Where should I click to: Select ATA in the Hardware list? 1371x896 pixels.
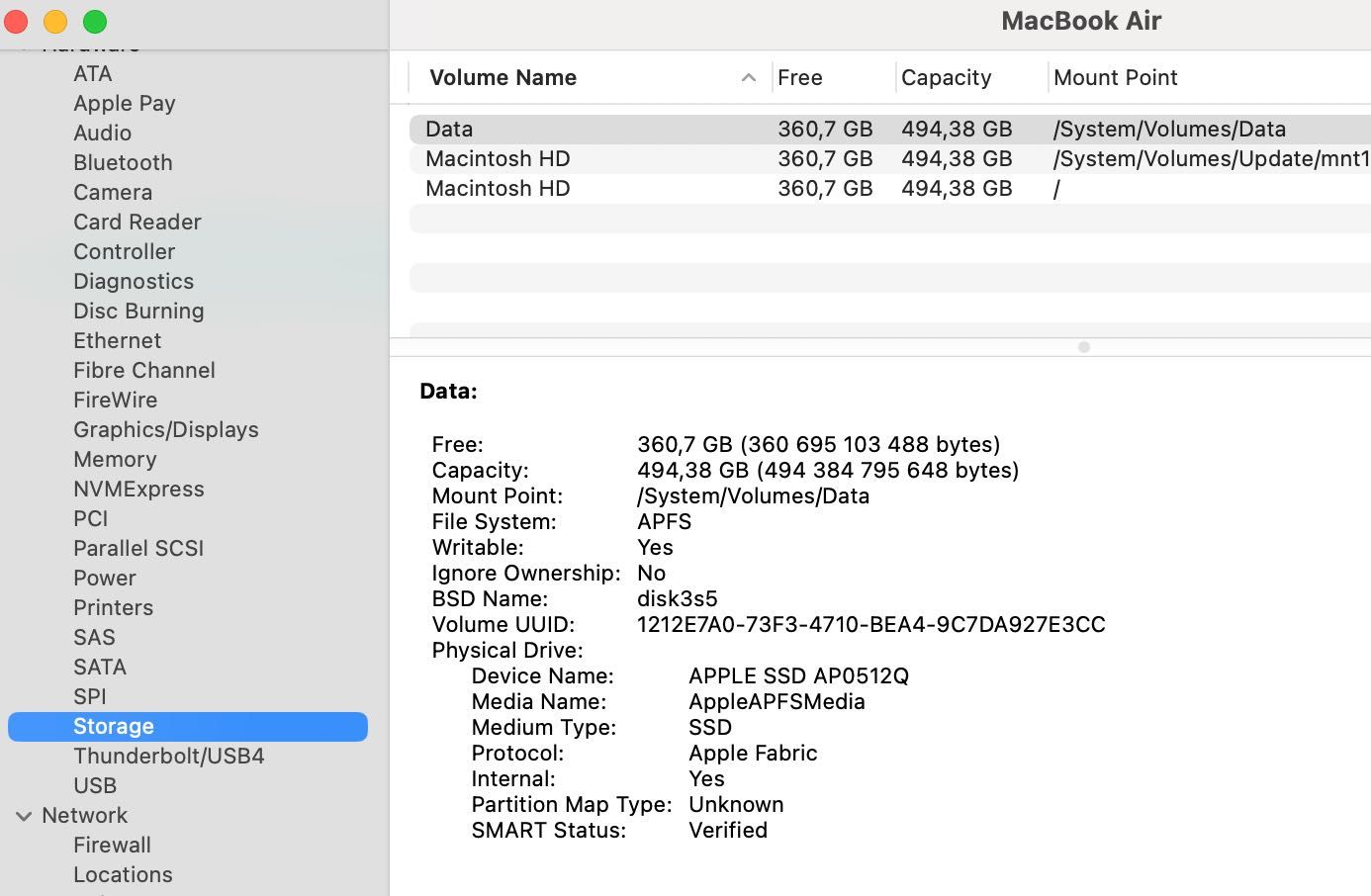(x=93, y=73)
